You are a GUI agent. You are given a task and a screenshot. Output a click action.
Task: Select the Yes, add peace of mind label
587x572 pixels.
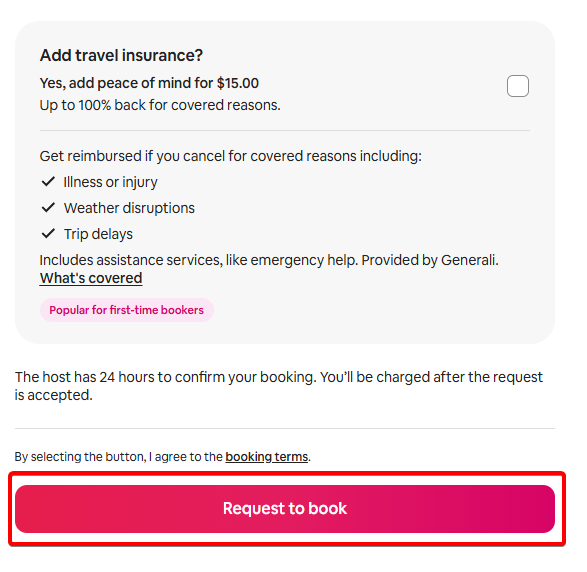pos(149,83)
